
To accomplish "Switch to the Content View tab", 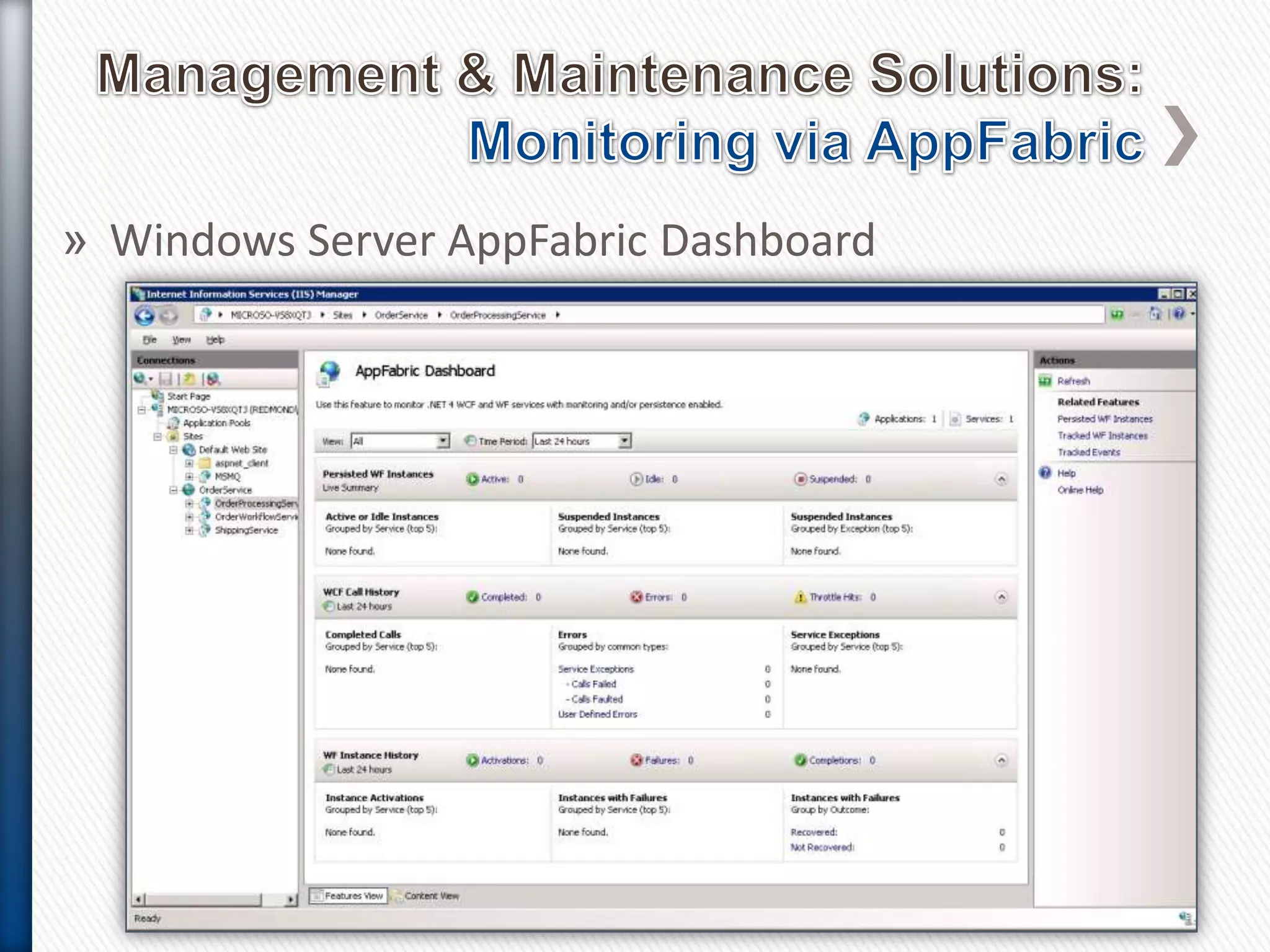I will [425, 896].
